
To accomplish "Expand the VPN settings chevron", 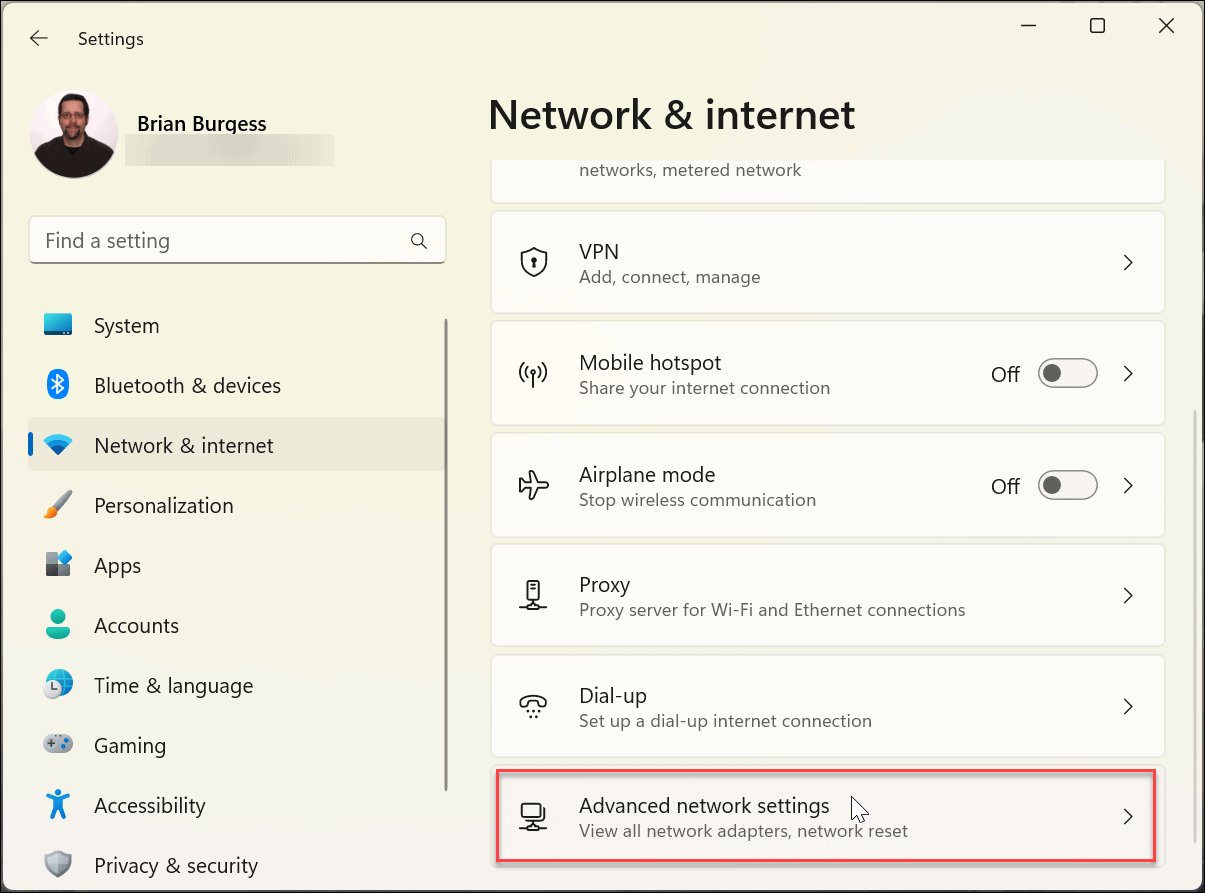I will pos(1128,262).
